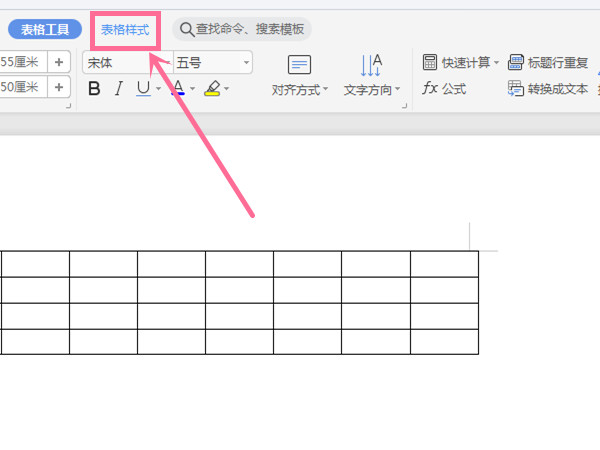Edit the 50厘米 size field
Image resolution: width=600 pixels, height=450 pixels.
click(23, 87)
